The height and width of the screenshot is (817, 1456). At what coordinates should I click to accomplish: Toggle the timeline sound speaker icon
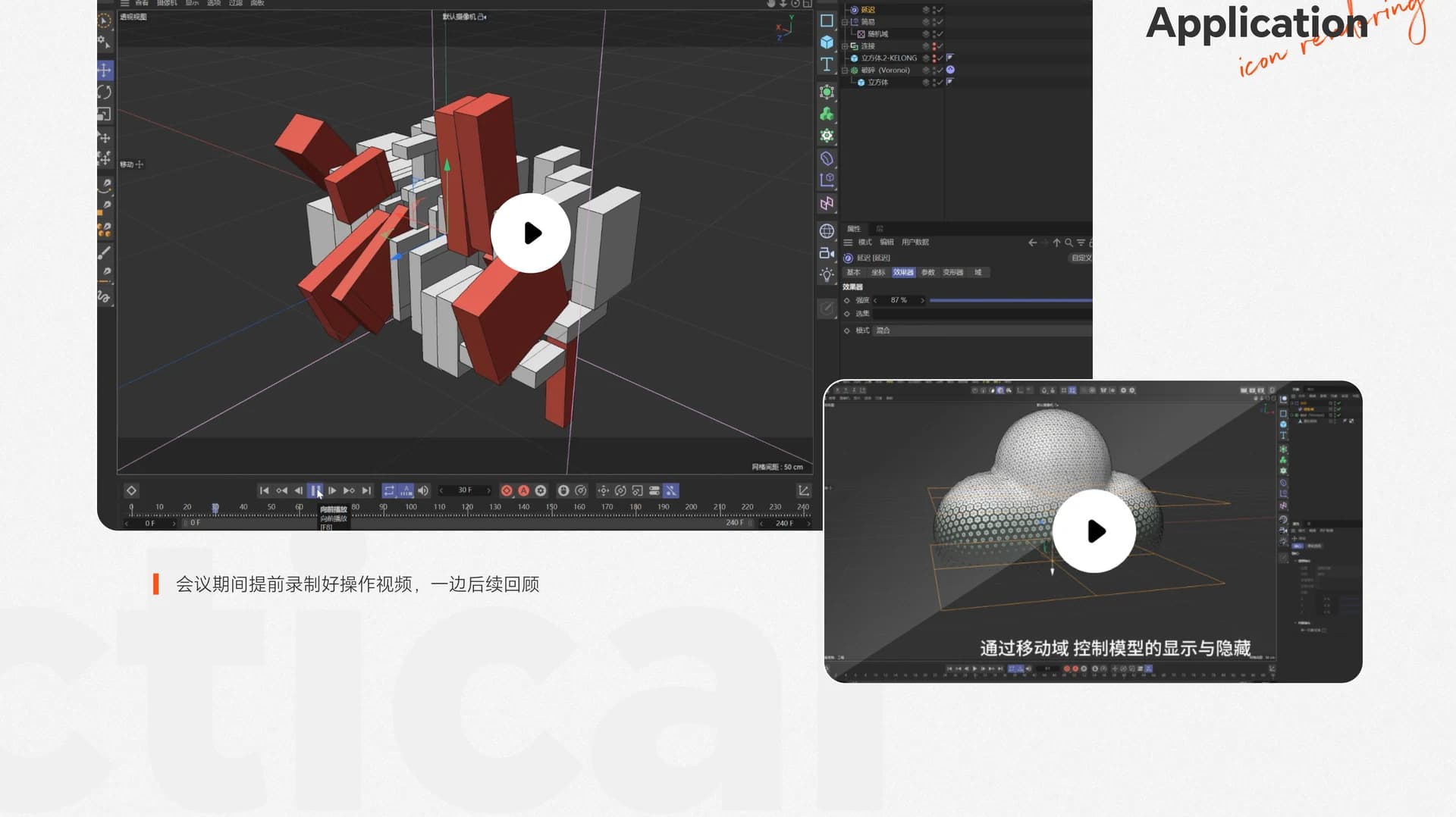tap(423, 491)
